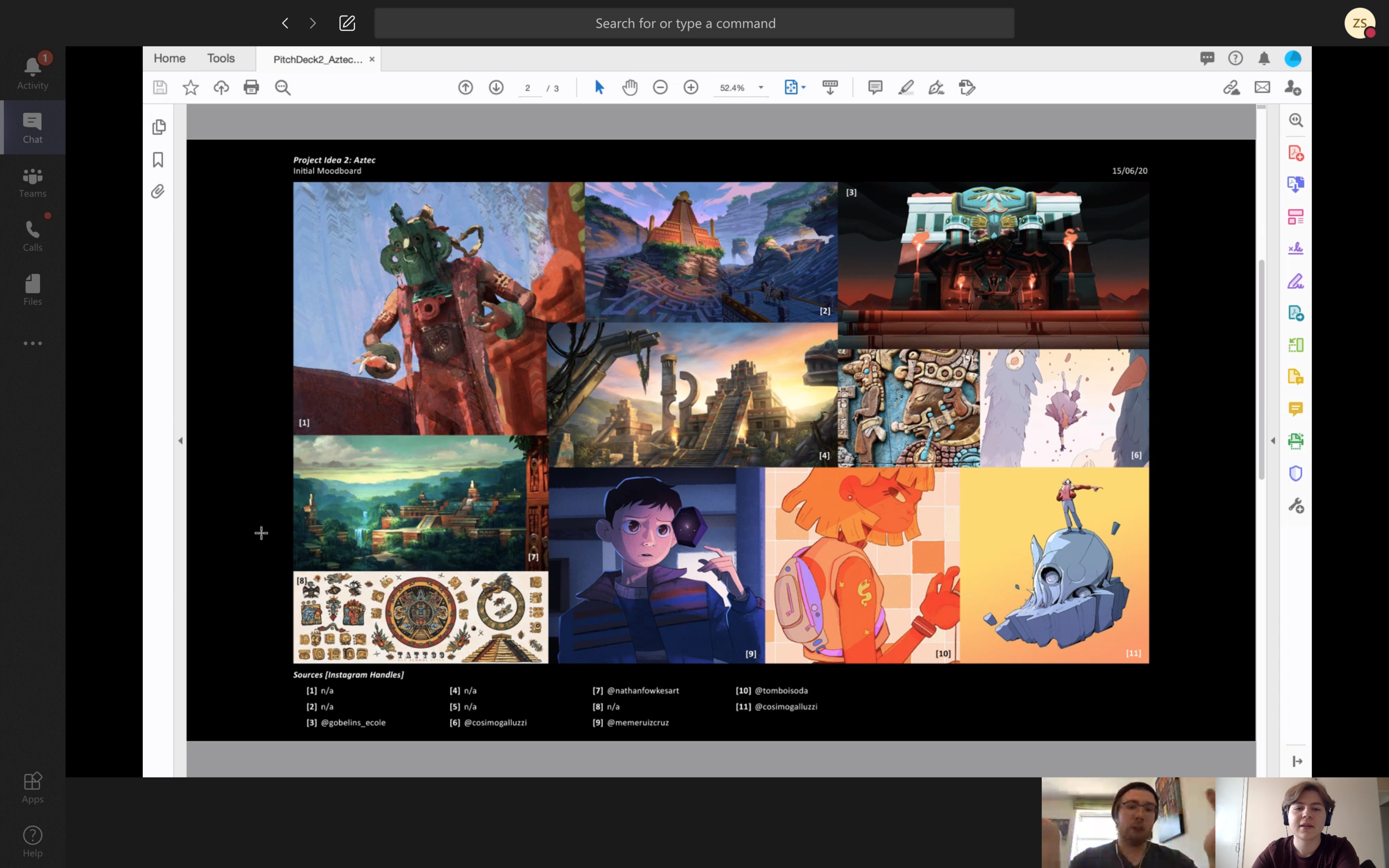1389x868 pixels.
Task: Open Acrobat help question mark
Action: point(1235,58)
